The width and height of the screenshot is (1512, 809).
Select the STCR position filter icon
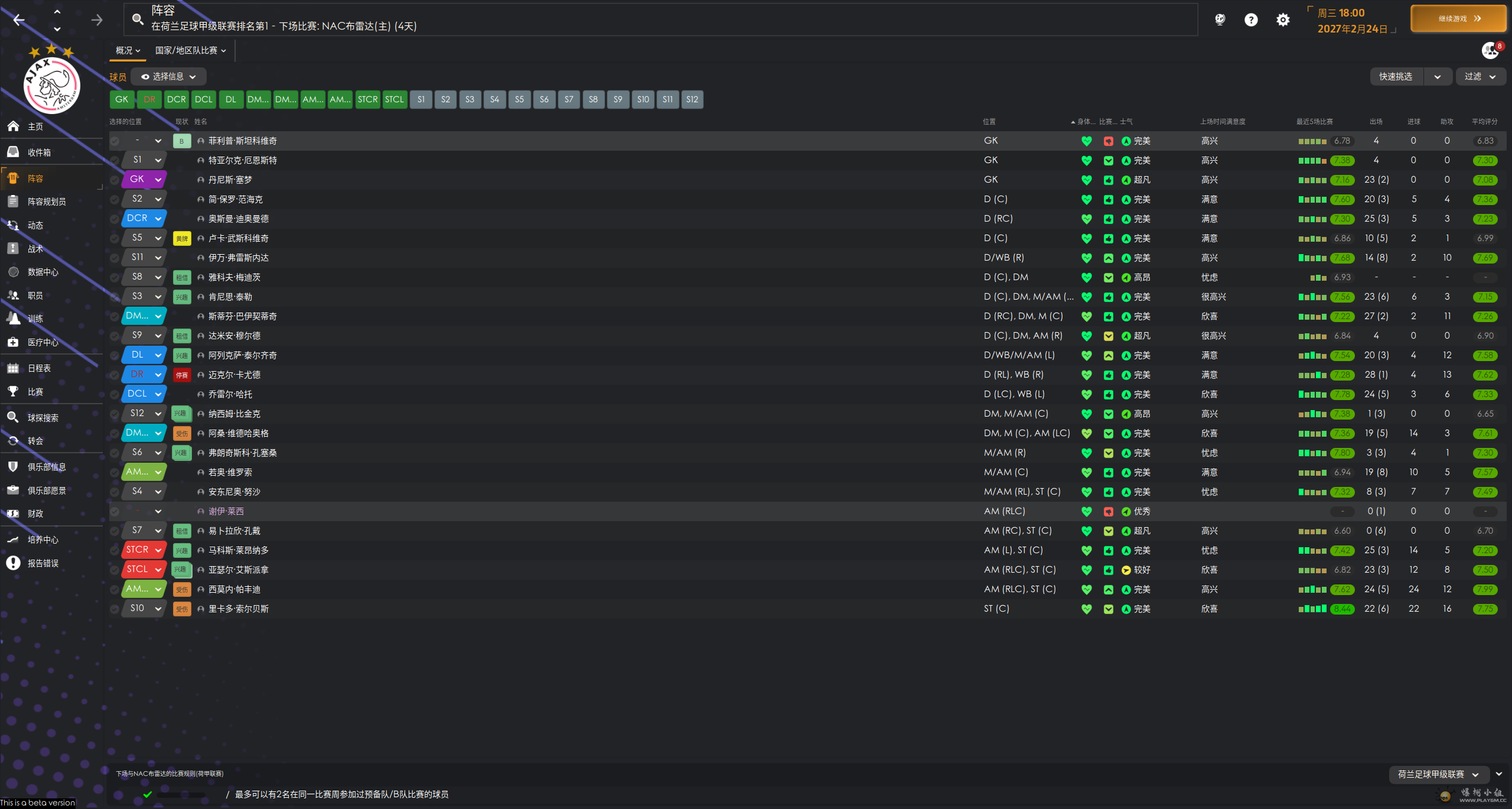(366, 99)
